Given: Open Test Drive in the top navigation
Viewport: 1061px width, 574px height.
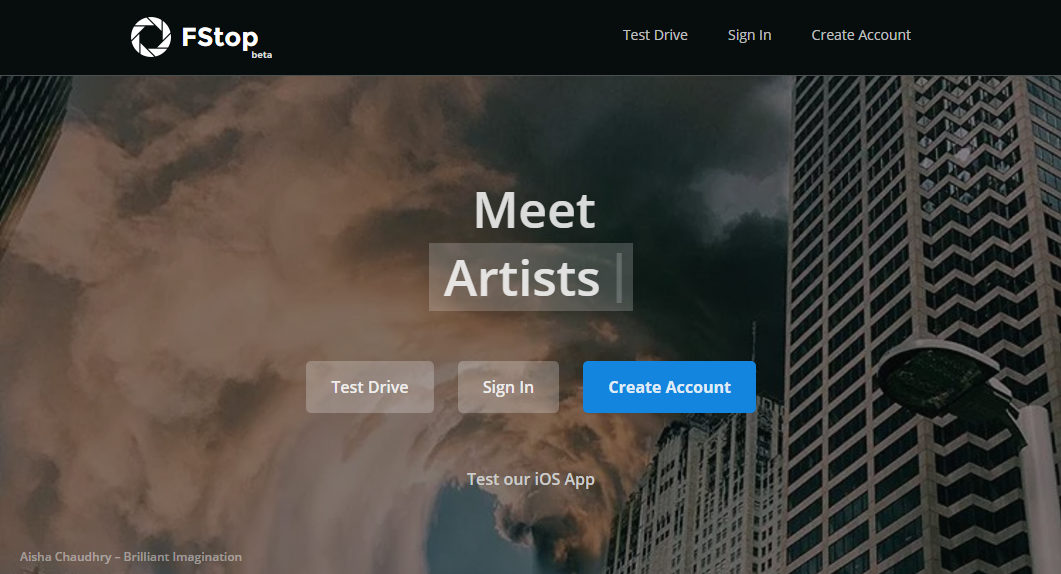Looking at the screenshot, I should click(x=655, y=35).
